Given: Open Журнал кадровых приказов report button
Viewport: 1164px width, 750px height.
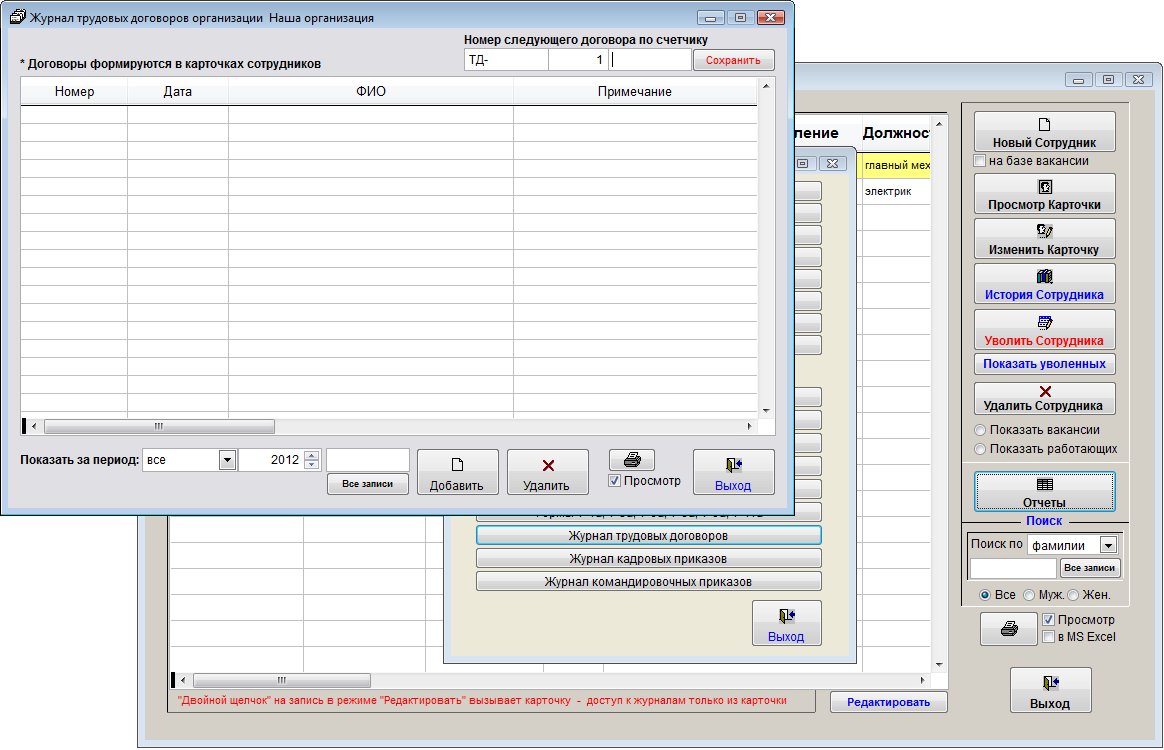Looking at the screenshot, I should pyautogui.click(x=648, y=558).
